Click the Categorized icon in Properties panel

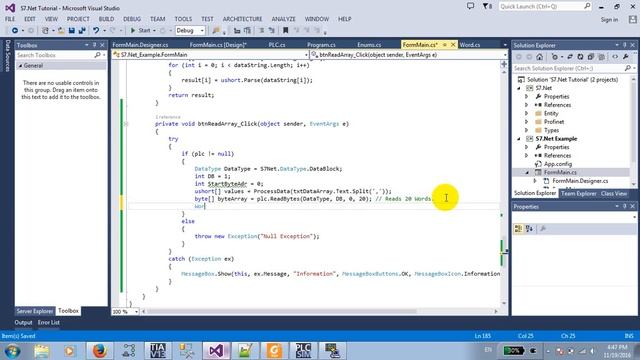pos(518,229)
